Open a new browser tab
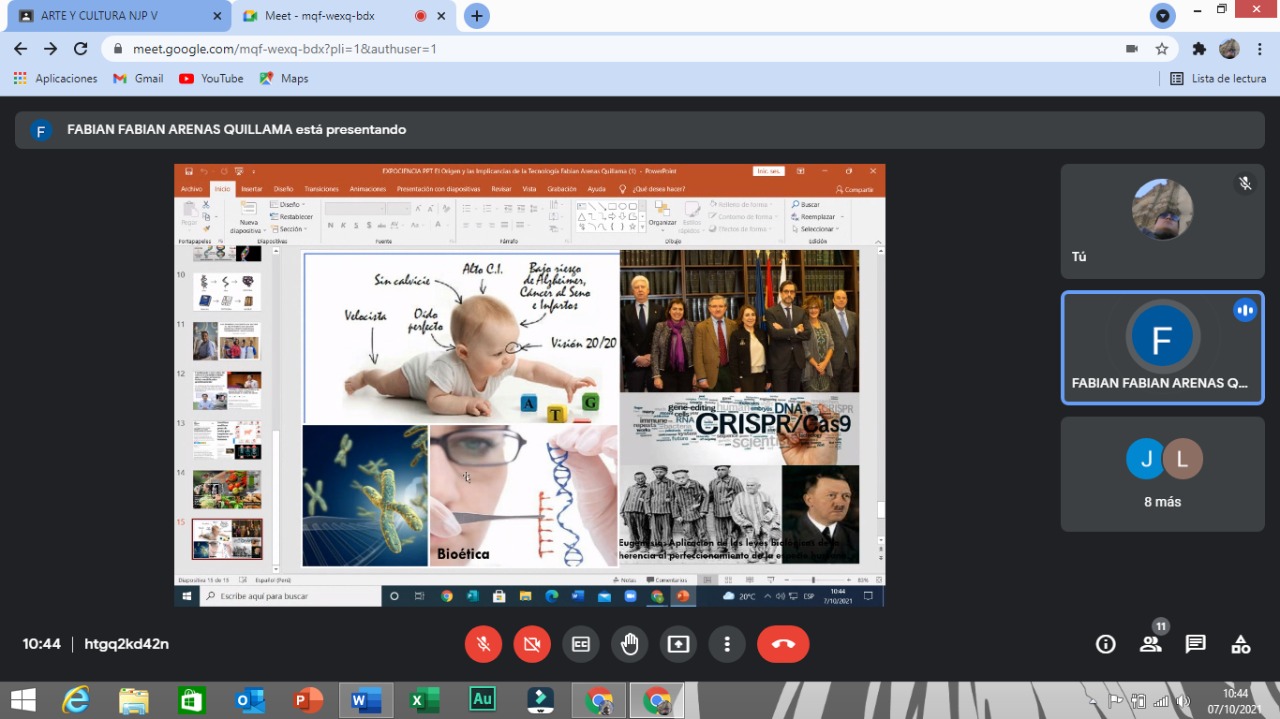1280x719 pixels. (477, 16)
